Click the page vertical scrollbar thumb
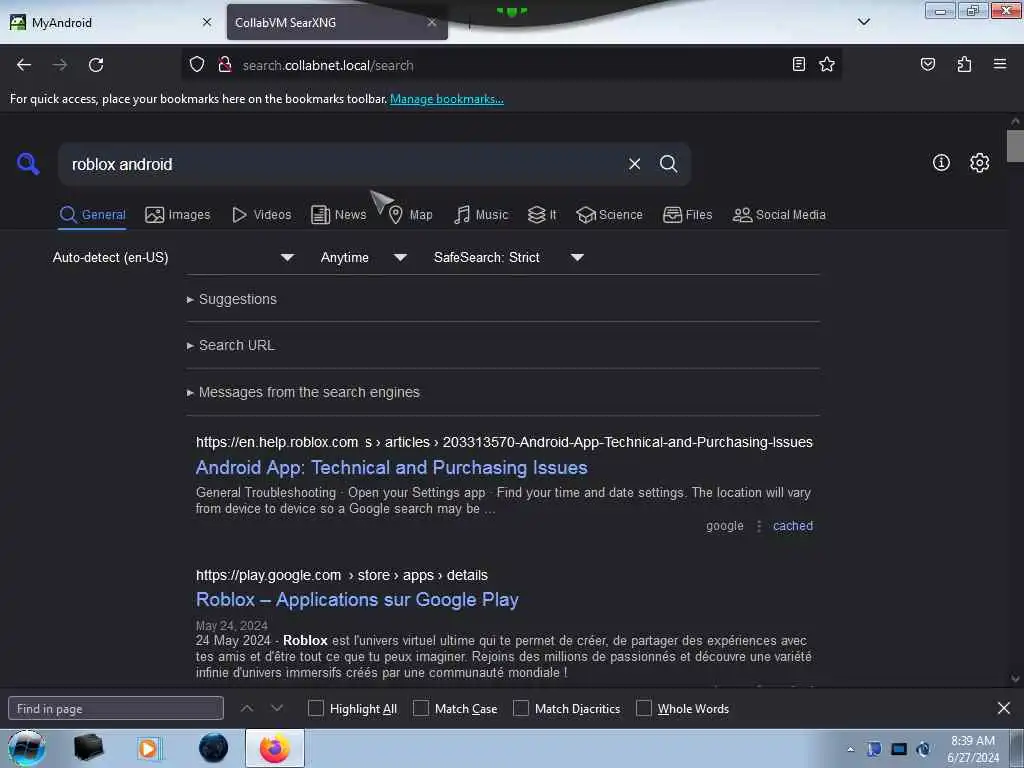 pos(1015,146)
